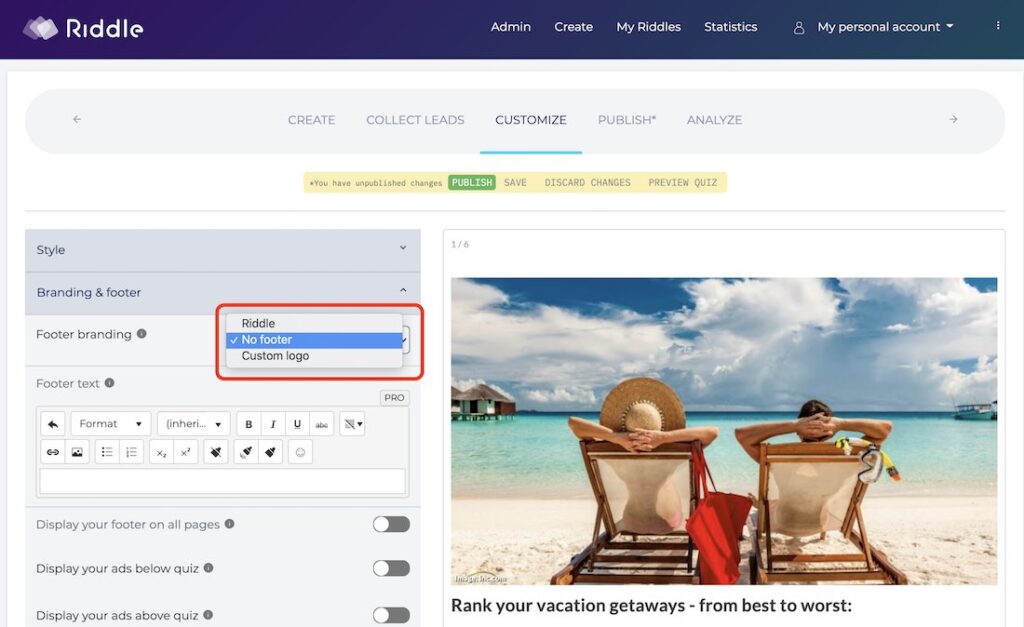Apply superscript formatting

click(x=185, y=452)
